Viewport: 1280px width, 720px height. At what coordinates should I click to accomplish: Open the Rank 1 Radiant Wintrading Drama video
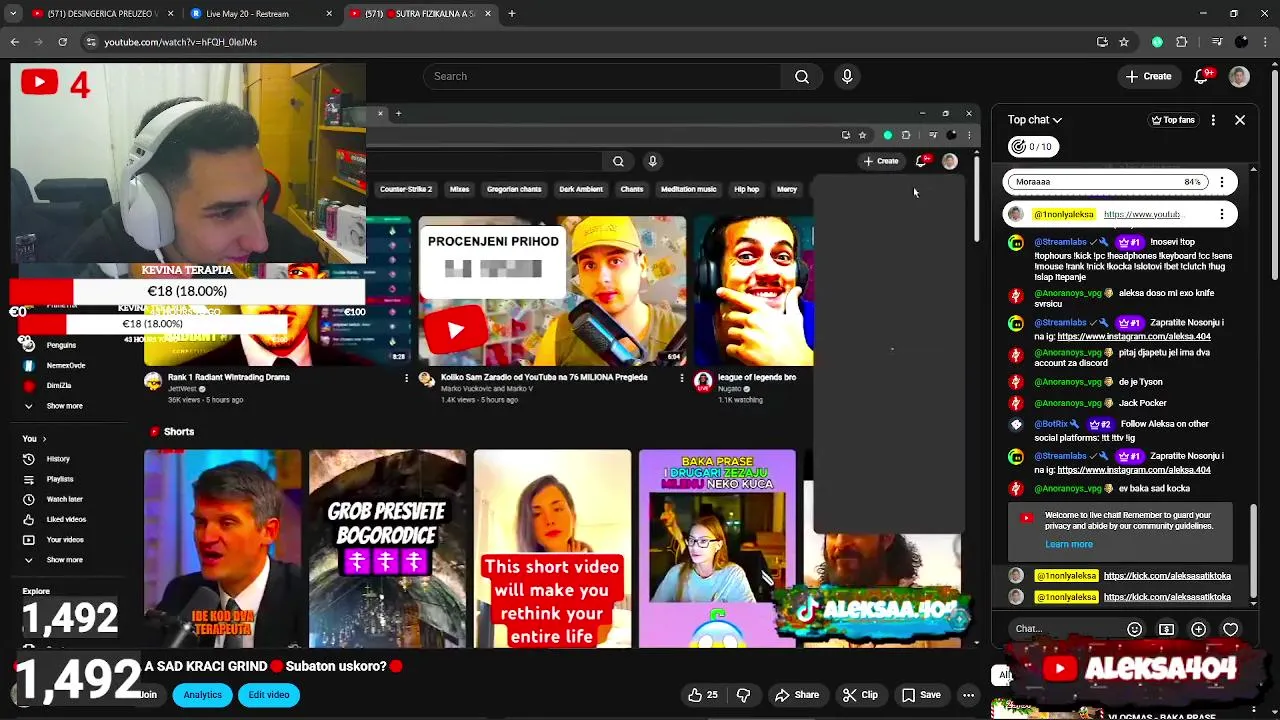tap(229, 377)
